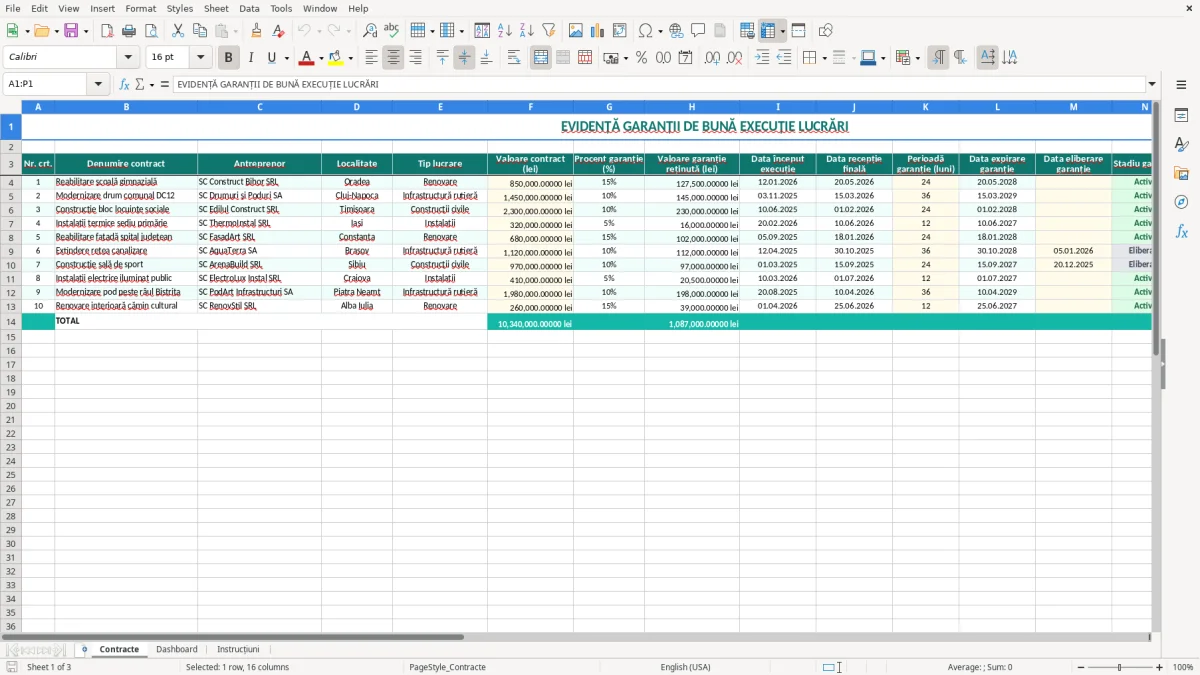Click zoom percentage 100% in status bar
1200x675 pixels.
coord(1183,667)
